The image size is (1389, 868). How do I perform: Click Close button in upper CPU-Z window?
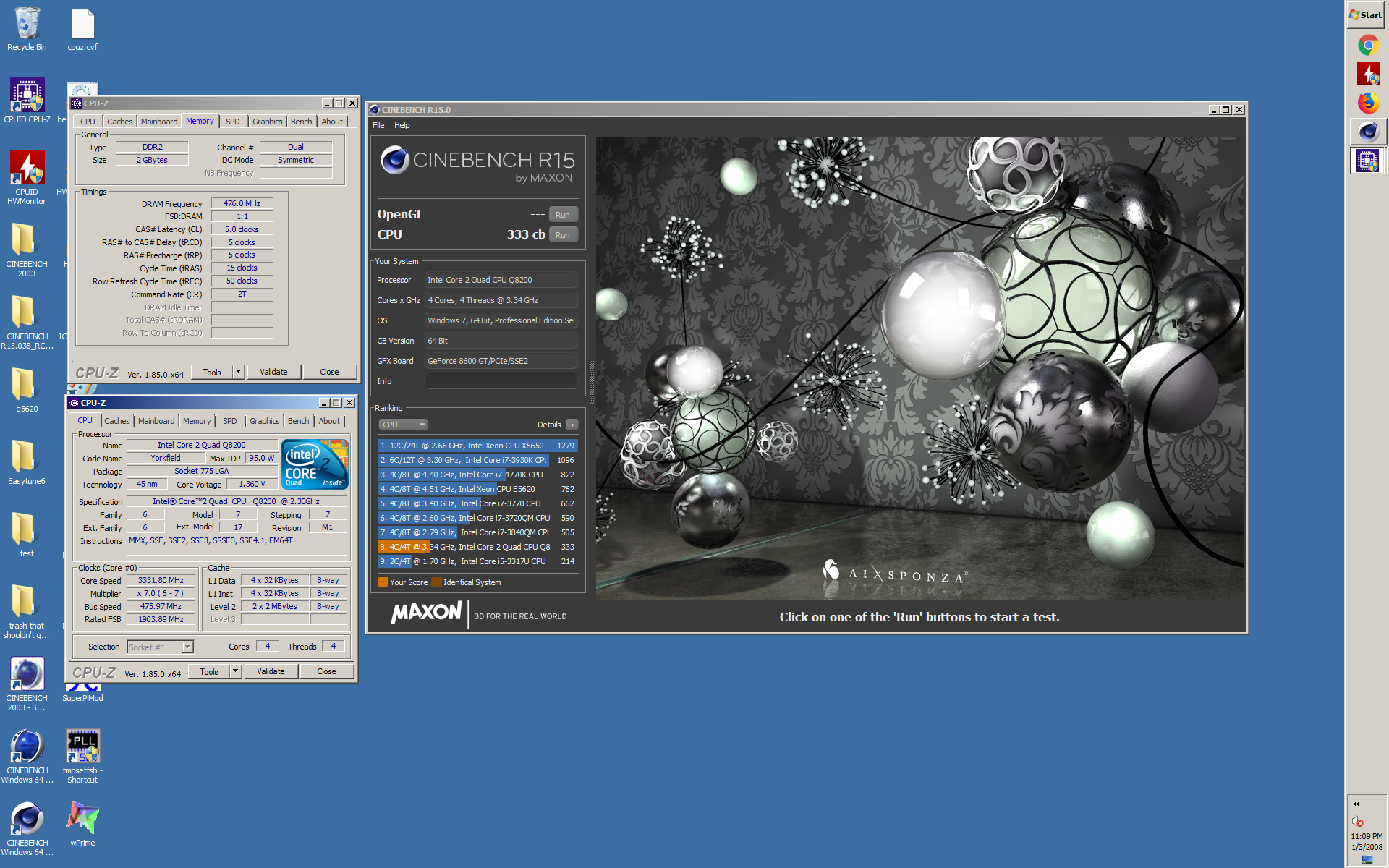tap(329, 372)
